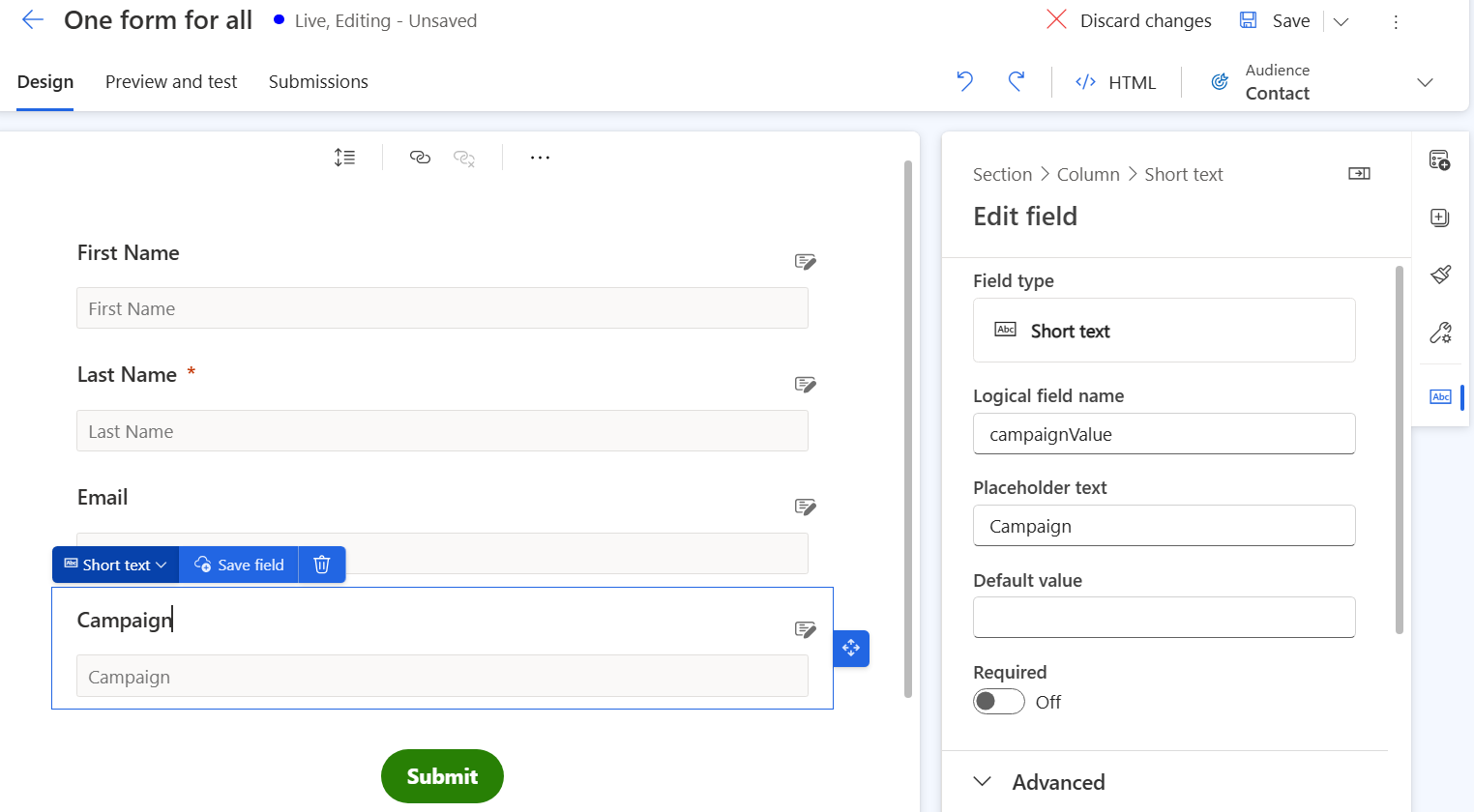Click the Default value input field
The width and height of the screenshot is (1474, 812).
(x=1164, y=617)
